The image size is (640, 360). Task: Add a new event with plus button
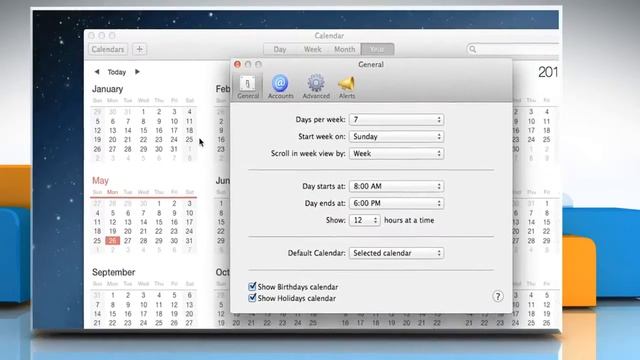pos(140,49)
